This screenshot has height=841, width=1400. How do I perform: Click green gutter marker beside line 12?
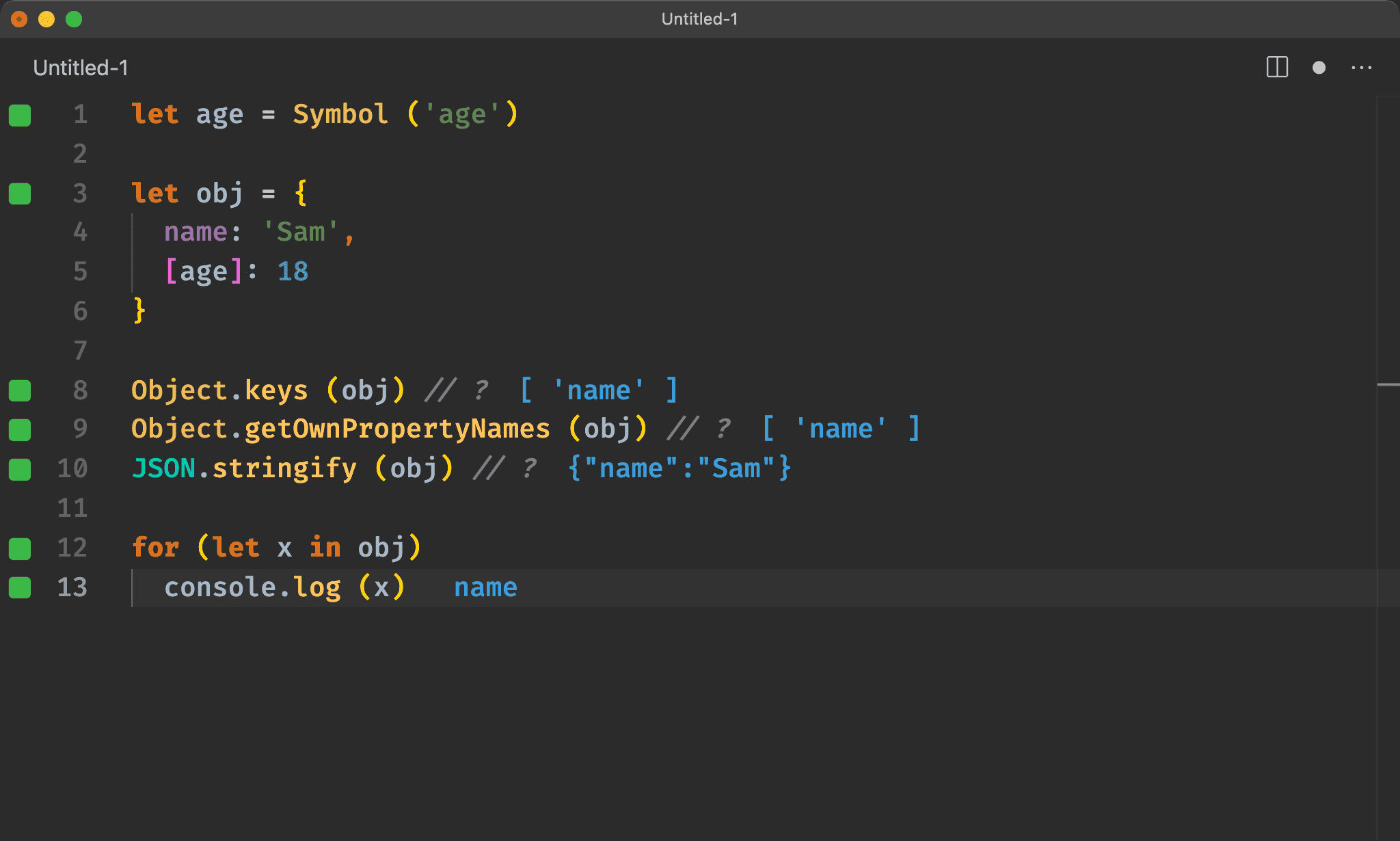tap(20, 548)
